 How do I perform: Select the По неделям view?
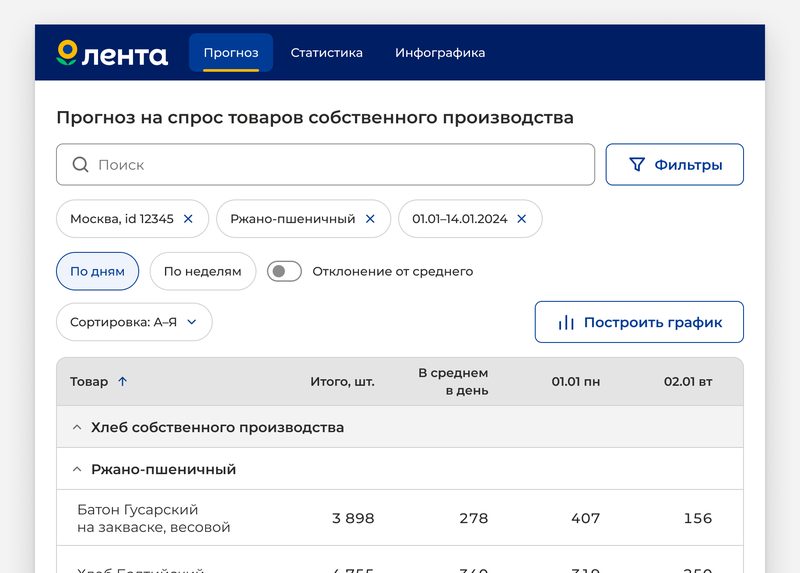pyautogui.click(x=203, y=271)
